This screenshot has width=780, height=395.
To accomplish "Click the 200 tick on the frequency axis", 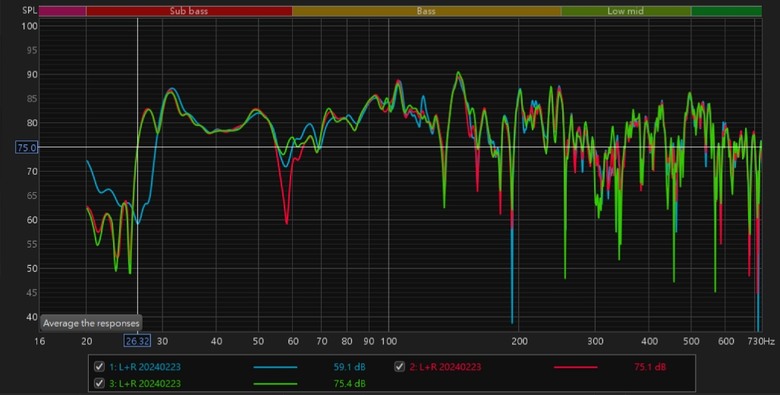I will click(x=519, y=341).
